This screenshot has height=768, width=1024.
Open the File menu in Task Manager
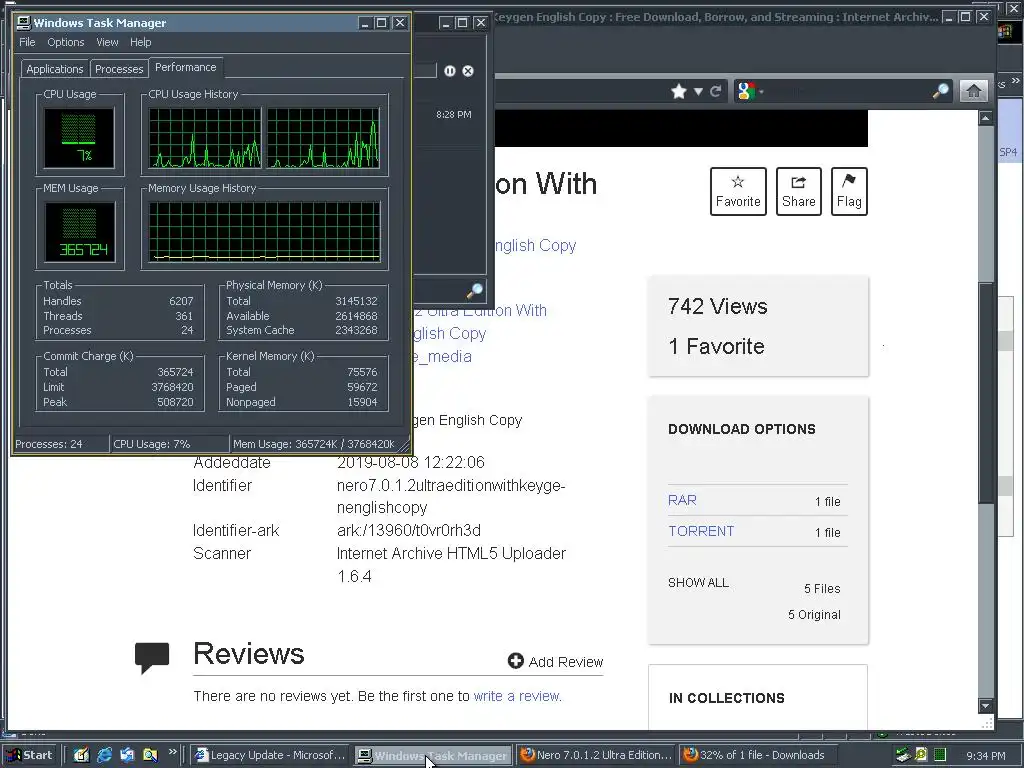point(27,42)
